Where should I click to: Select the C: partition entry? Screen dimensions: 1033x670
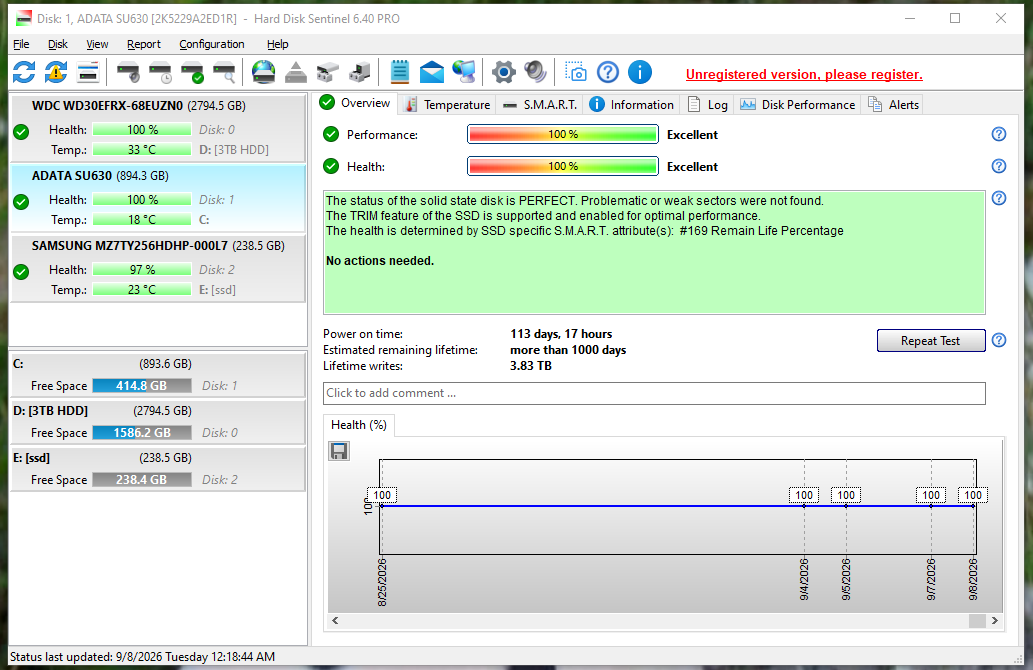158,374
